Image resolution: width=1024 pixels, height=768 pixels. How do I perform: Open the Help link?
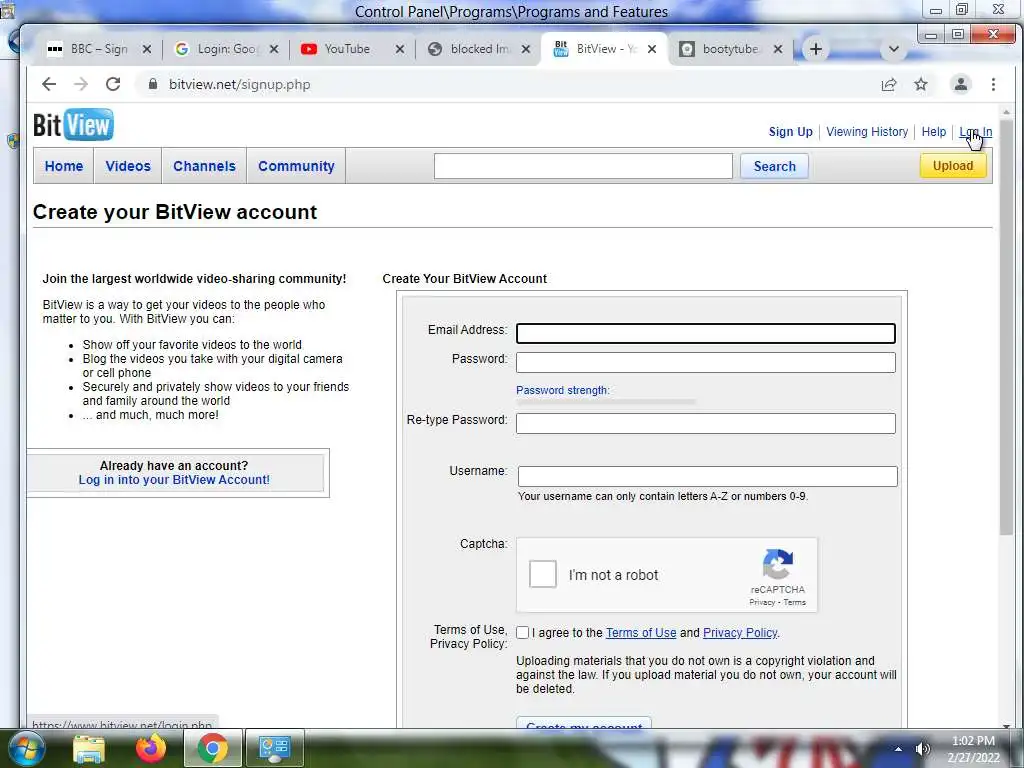pos(933,132)
